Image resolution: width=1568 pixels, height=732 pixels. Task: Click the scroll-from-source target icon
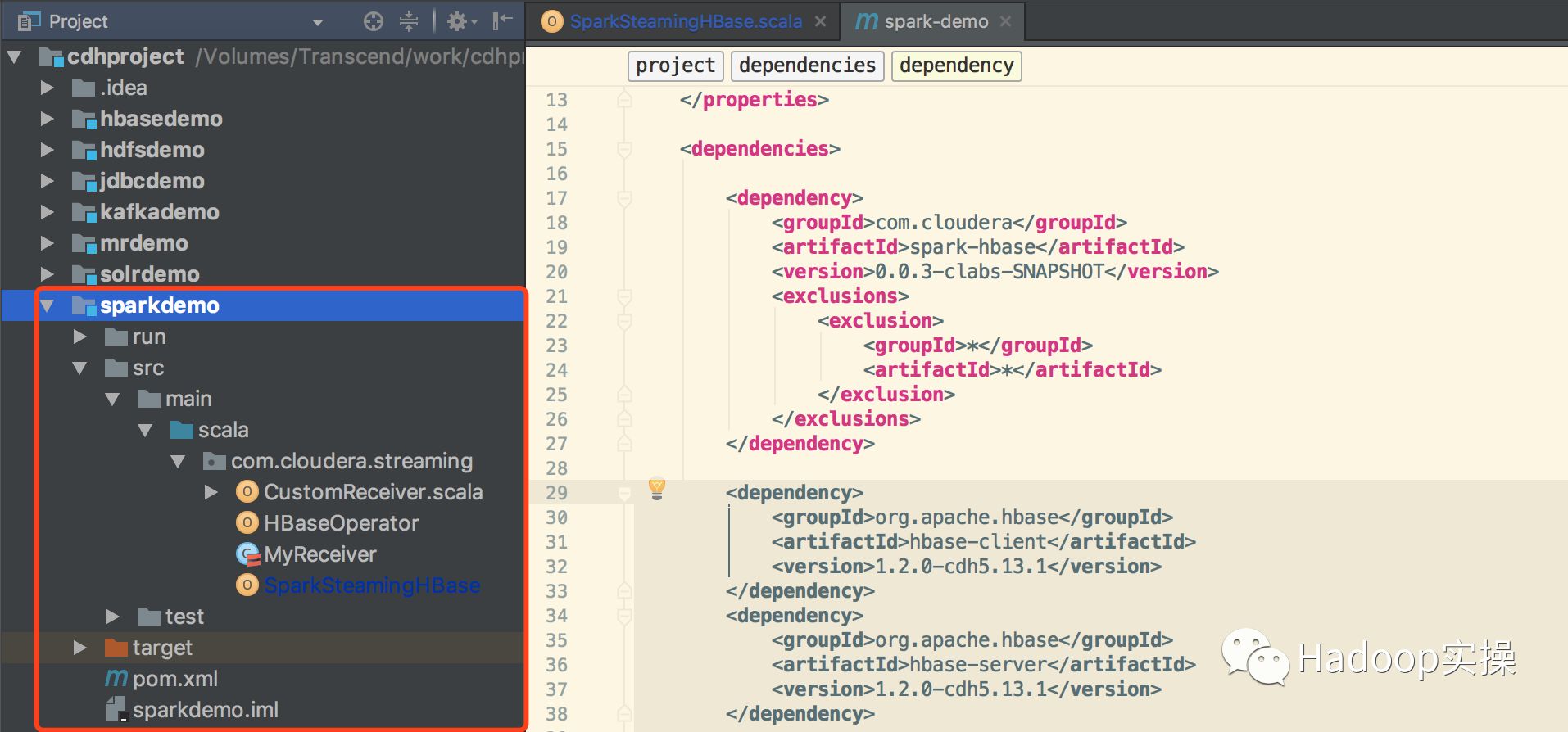point(374,21)
